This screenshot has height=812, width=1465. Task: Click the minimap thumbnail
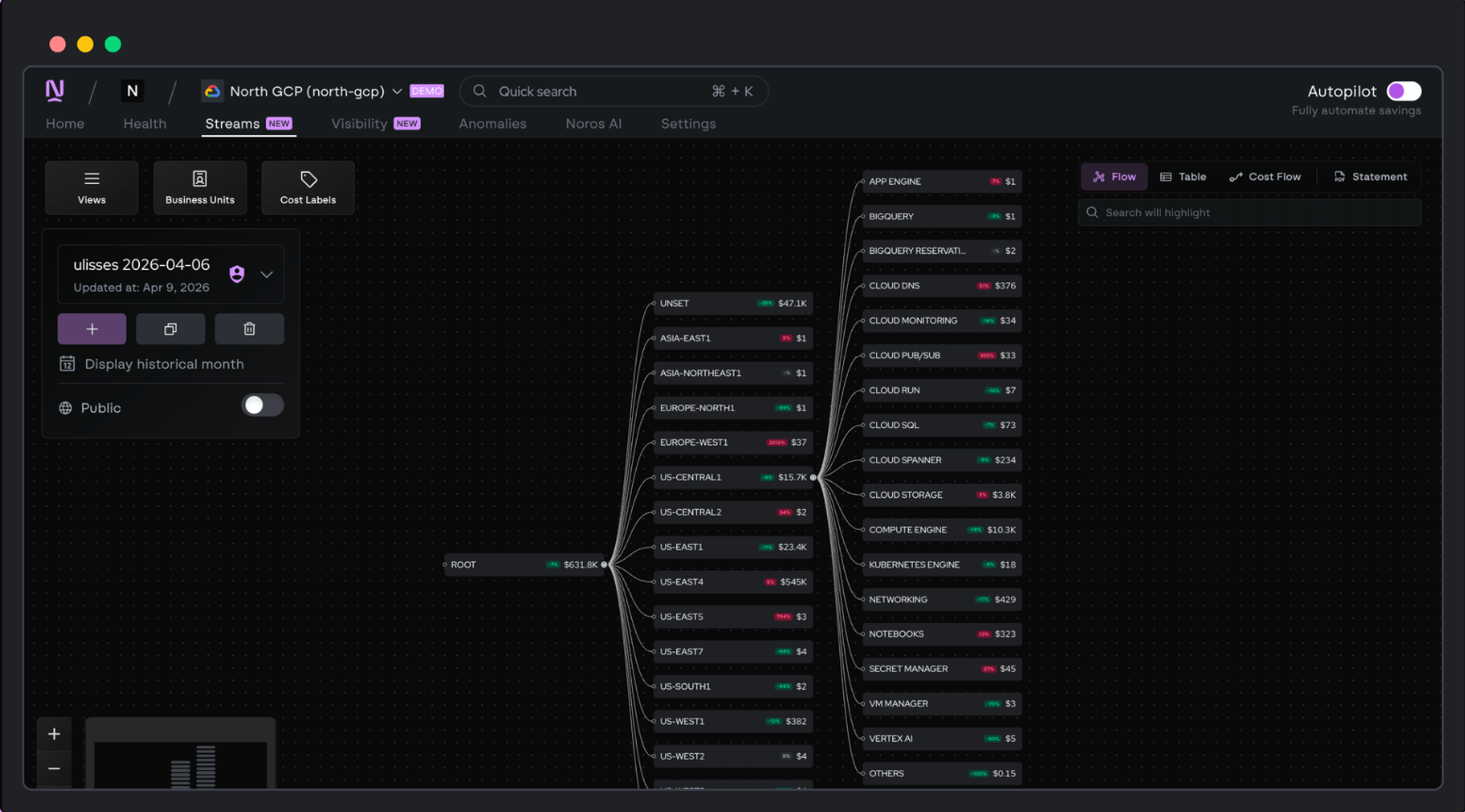181,754
